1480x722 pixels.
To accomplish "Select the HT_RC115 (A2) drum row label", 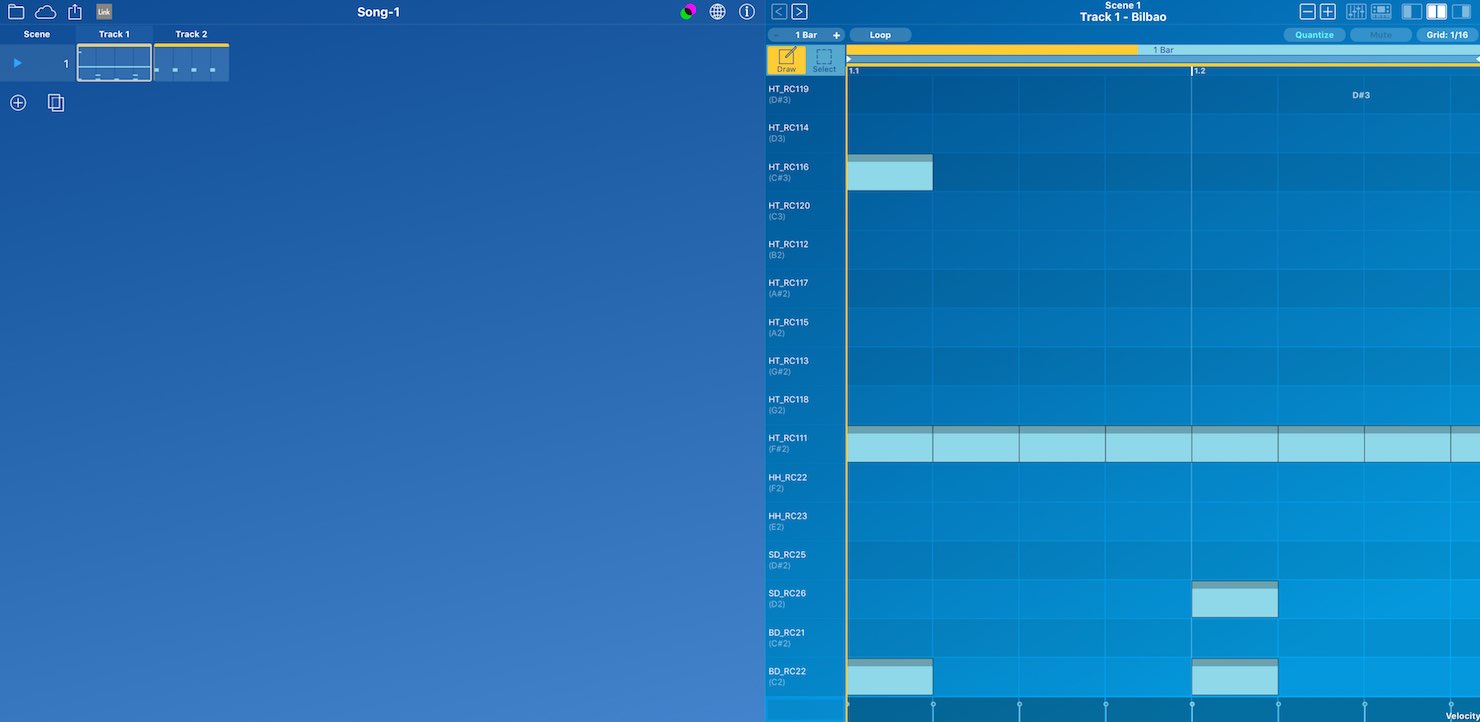I will [x=806, y=327].
